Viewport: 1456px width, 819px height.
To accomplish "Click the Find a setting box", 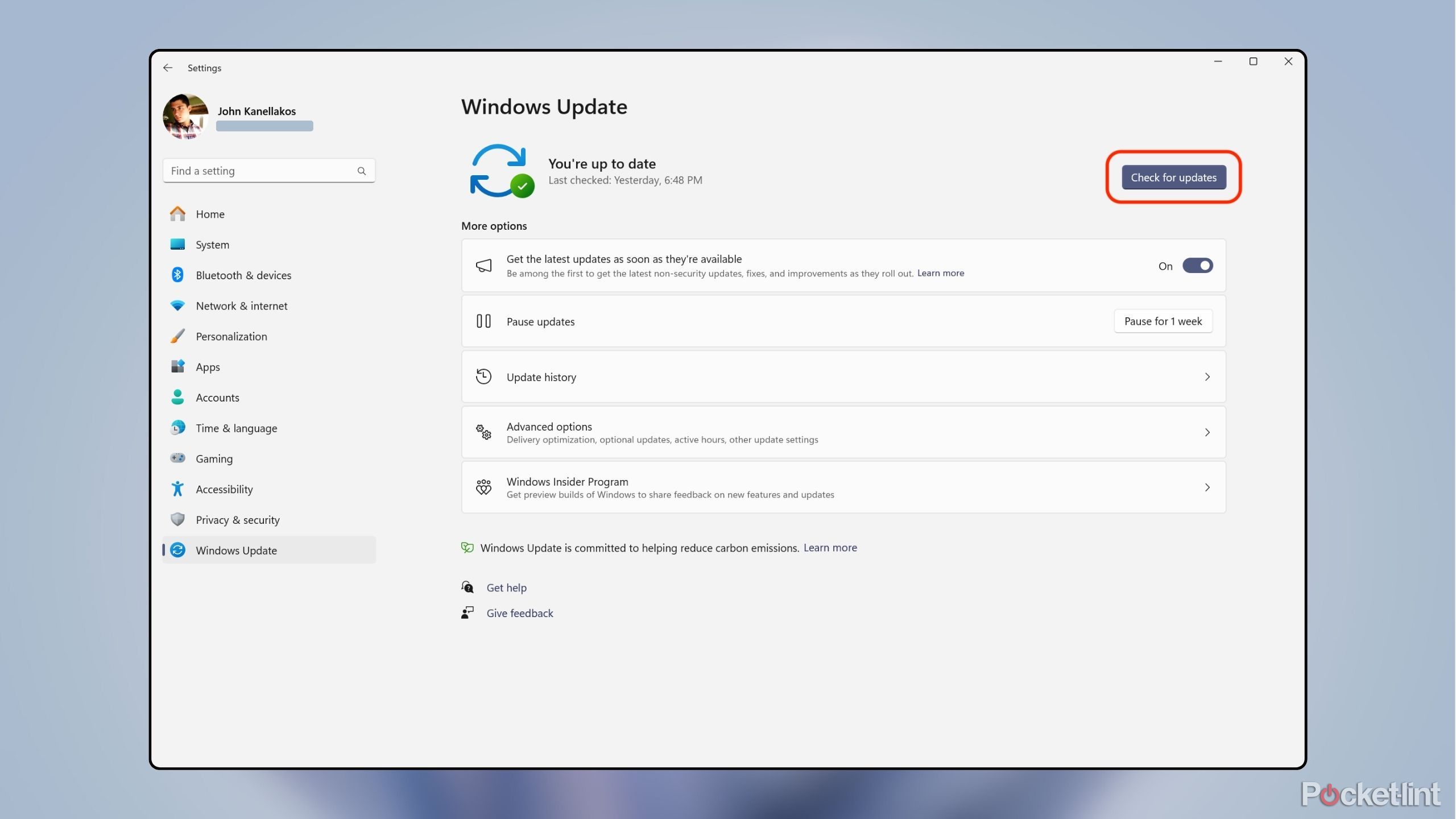I will (x=269, y=171).
